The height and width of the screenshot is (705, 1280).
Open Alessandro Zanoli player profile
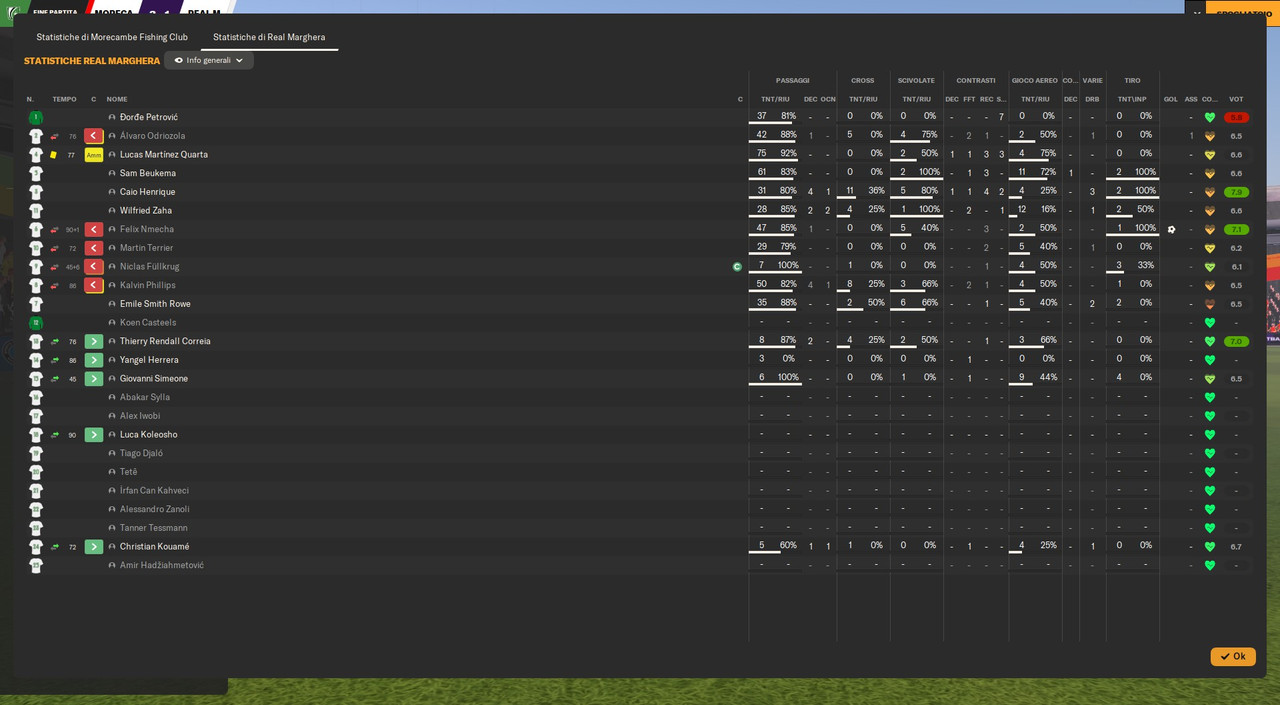point(155,509)
